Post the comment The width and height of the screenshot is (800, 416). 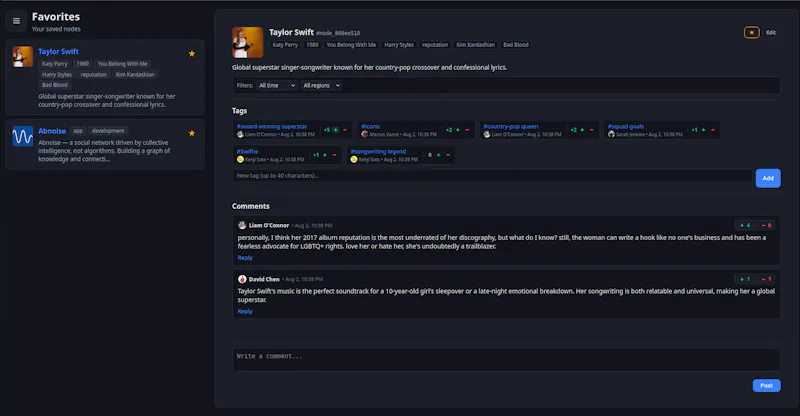point(766,385)
